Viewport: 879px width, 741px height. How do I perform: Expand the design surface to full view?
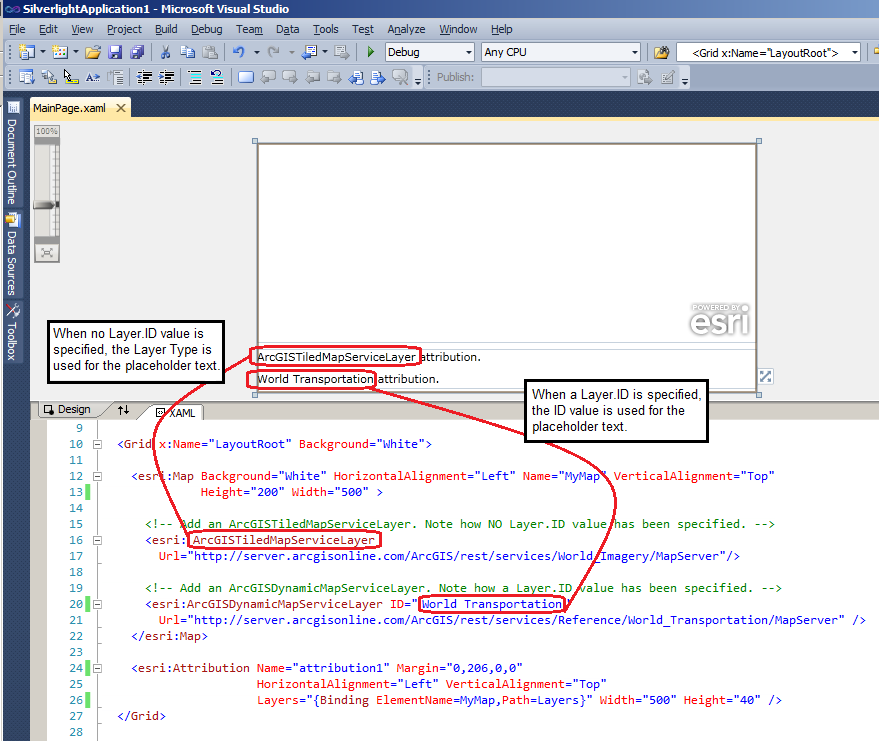click(765, 376)
